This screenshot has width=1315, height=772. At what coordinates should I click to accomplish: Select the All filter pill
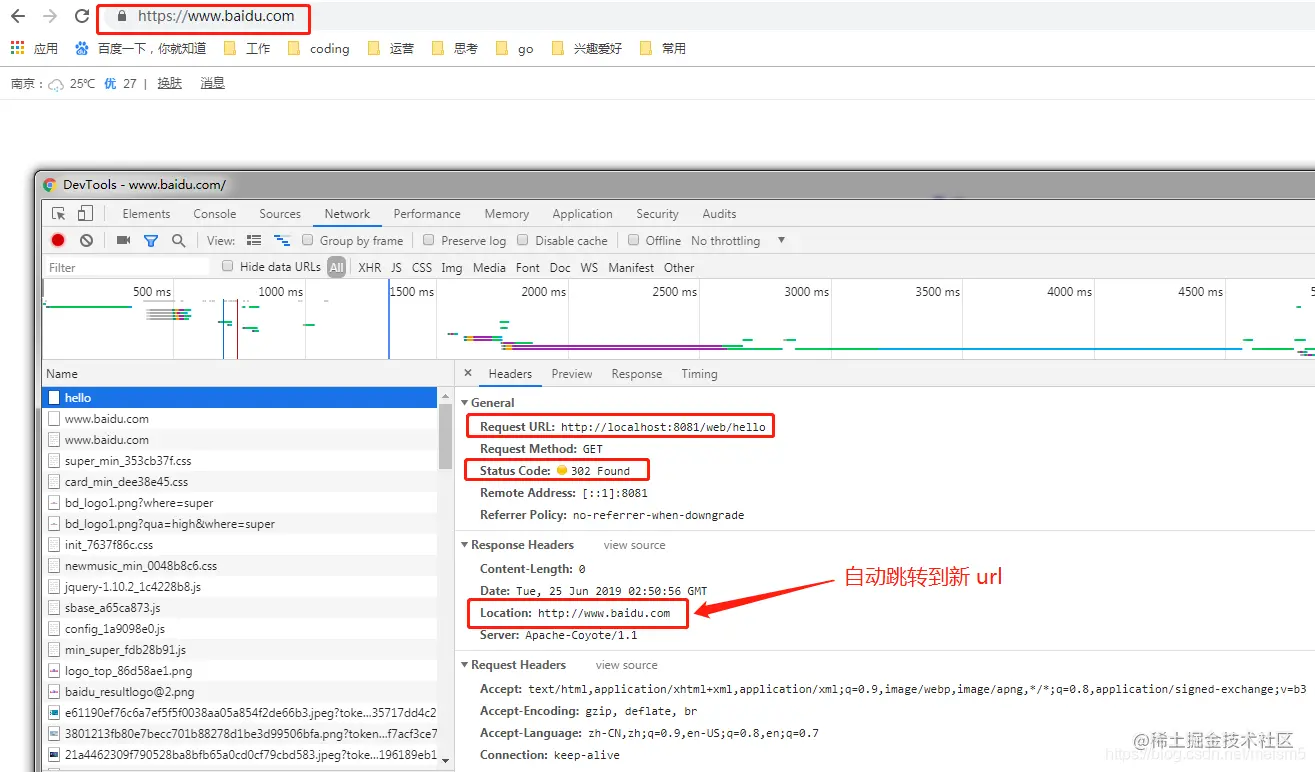tap(337, 268)
